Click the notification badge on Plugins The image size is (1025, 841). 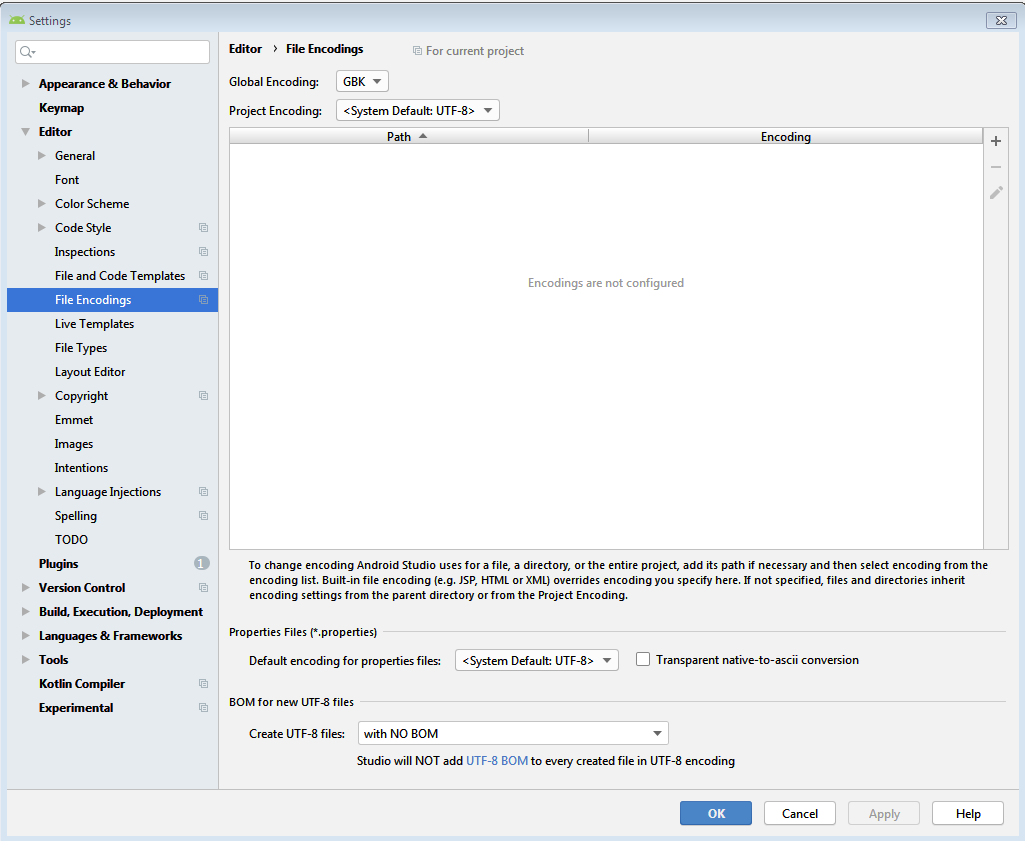[203, 563]
